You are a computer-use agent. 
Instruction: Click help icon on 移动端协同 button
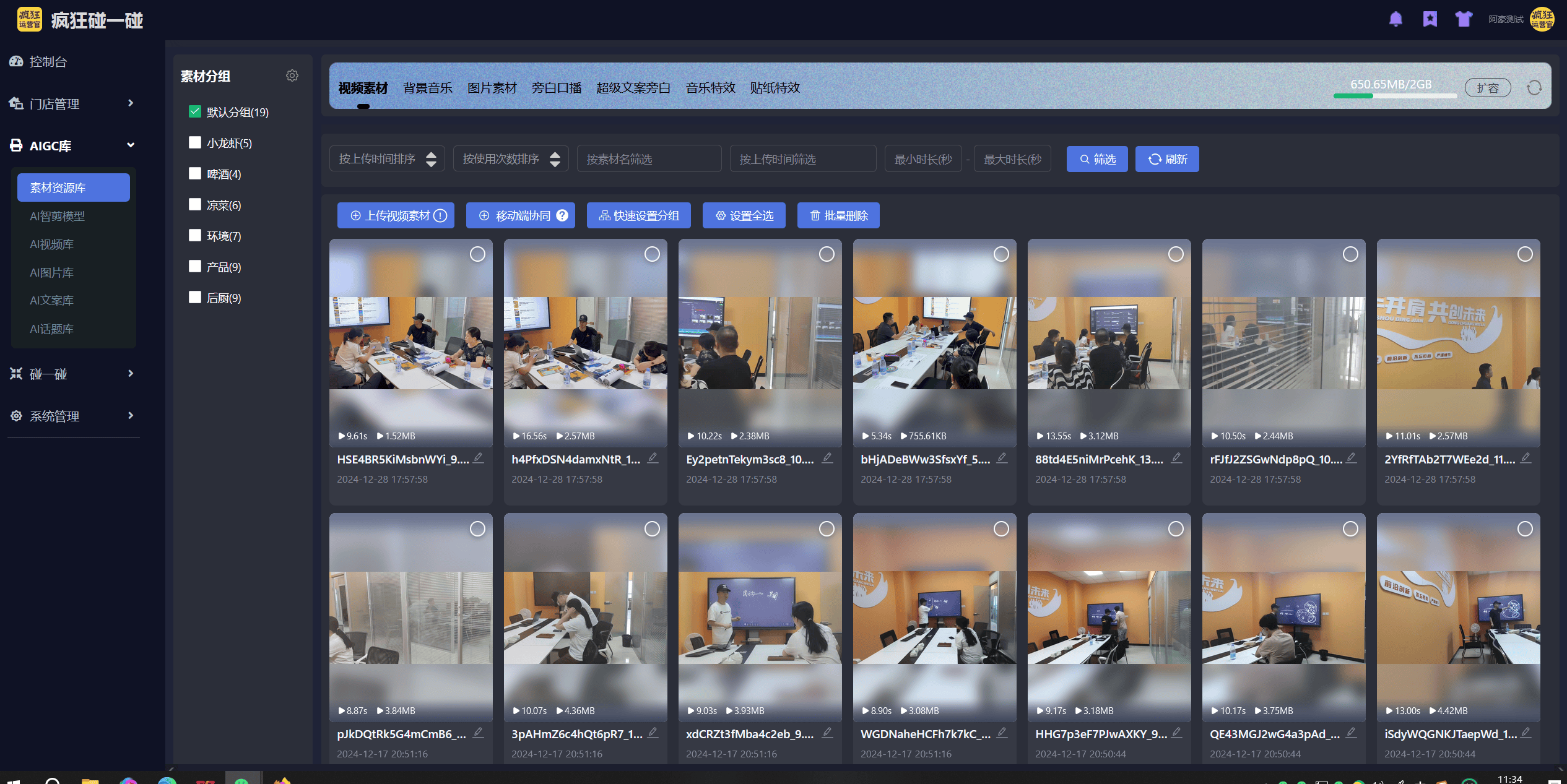(x=562, y=215)
